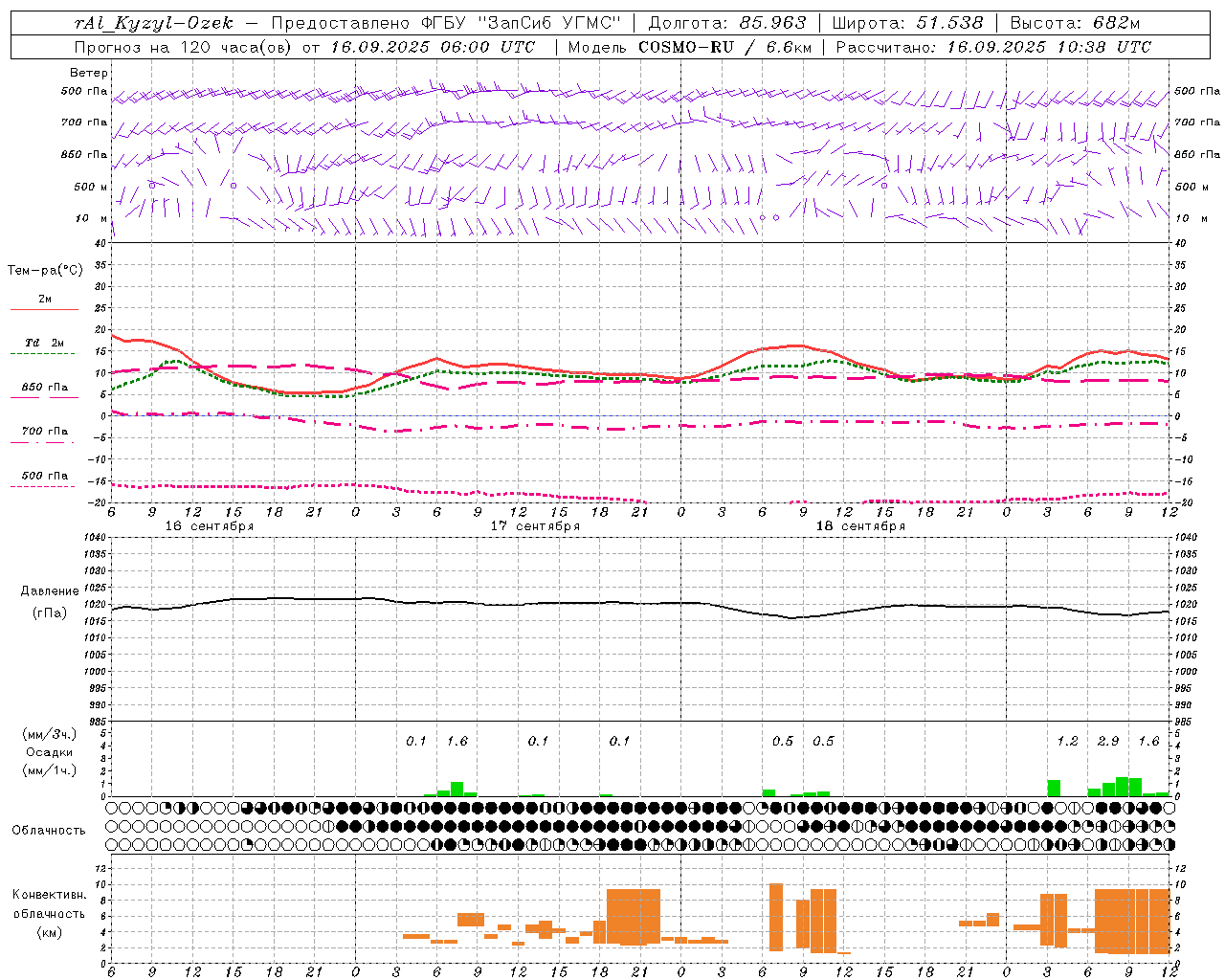Viewport: 1225px width, 980px height.
Task: Click the 'Ветер' wind panel label
Action: 89,73
